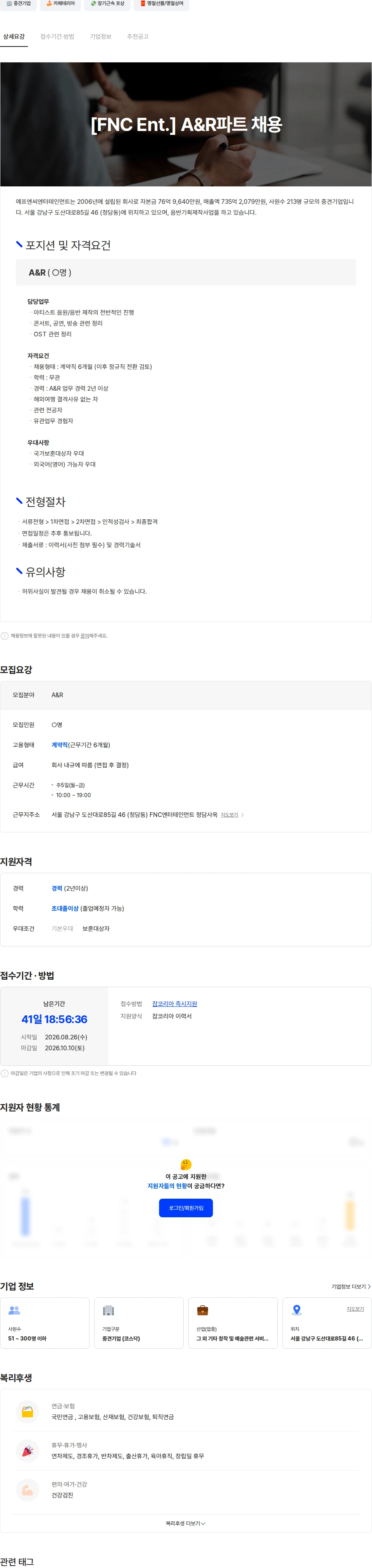The image size is (372, 1568).
Task: Click the 회사 내규에 따름 salary text
Action: [x=90, y=765]
